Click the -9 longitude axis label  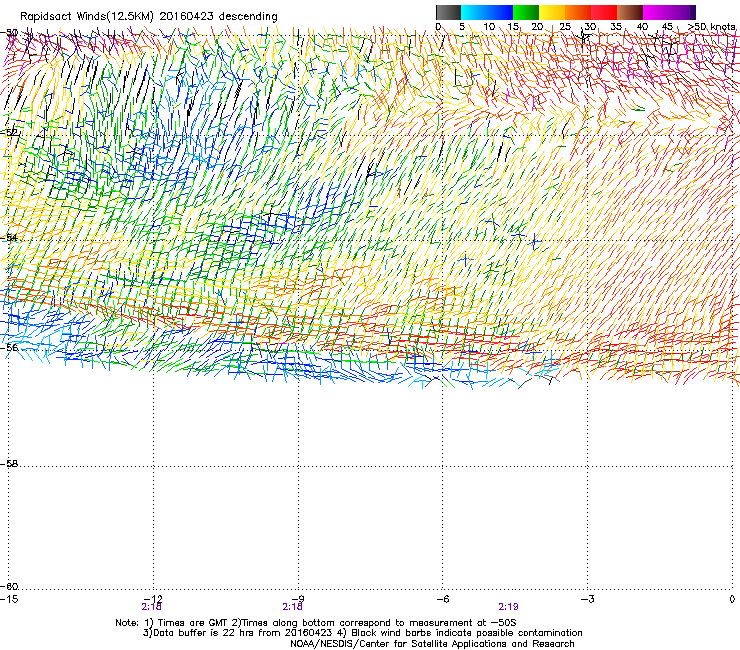[298, 599]
